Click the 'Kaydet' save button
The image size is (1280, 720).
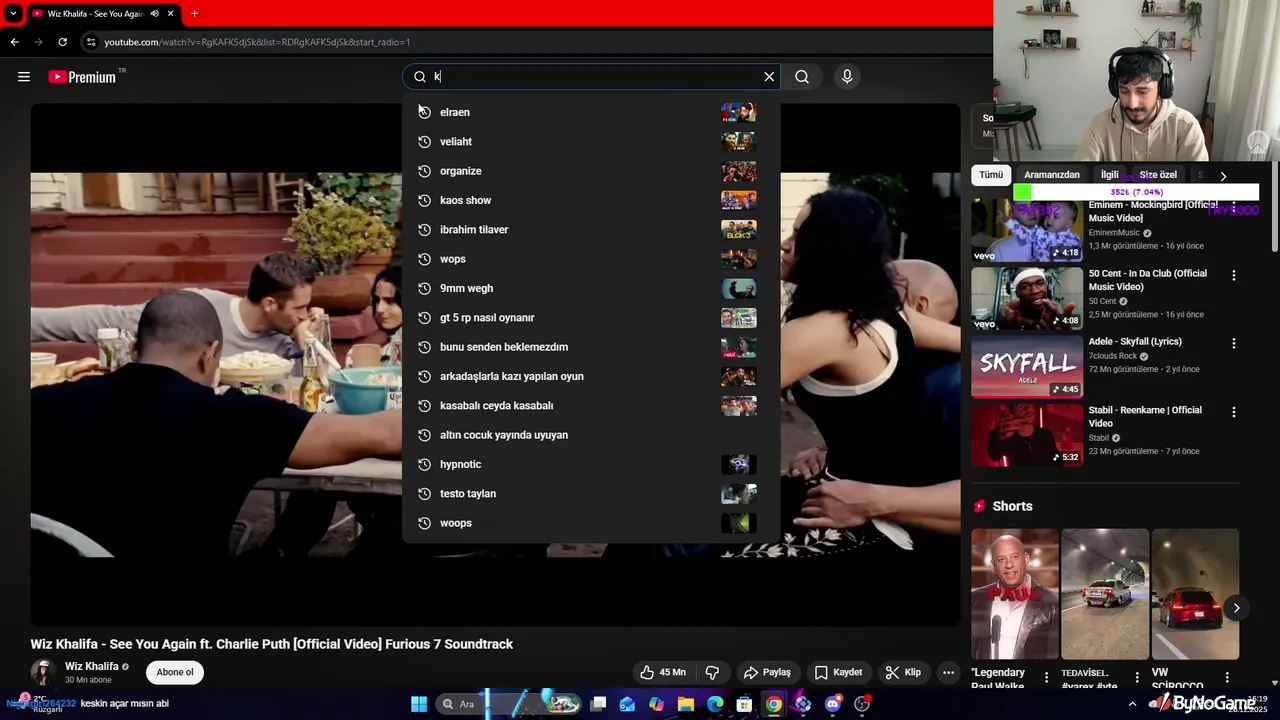(838, 672)
